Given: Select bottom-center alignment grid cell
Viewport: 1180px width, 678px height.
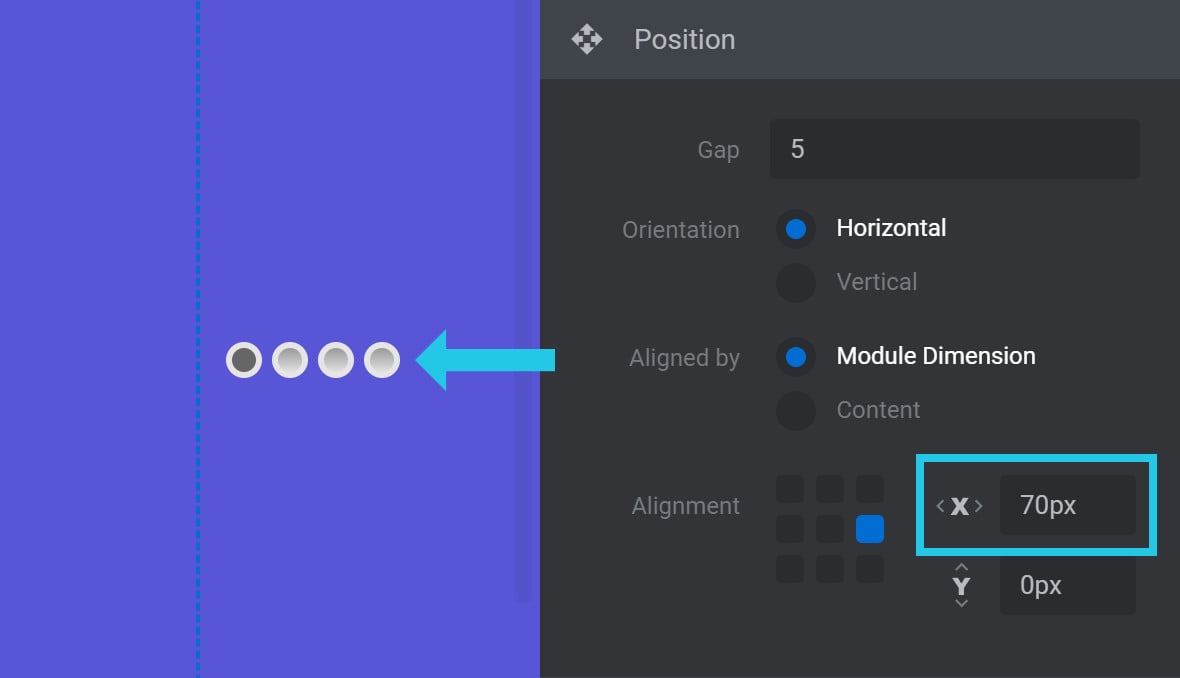Looking at the screenshot, I should click(x=830, y=569).
